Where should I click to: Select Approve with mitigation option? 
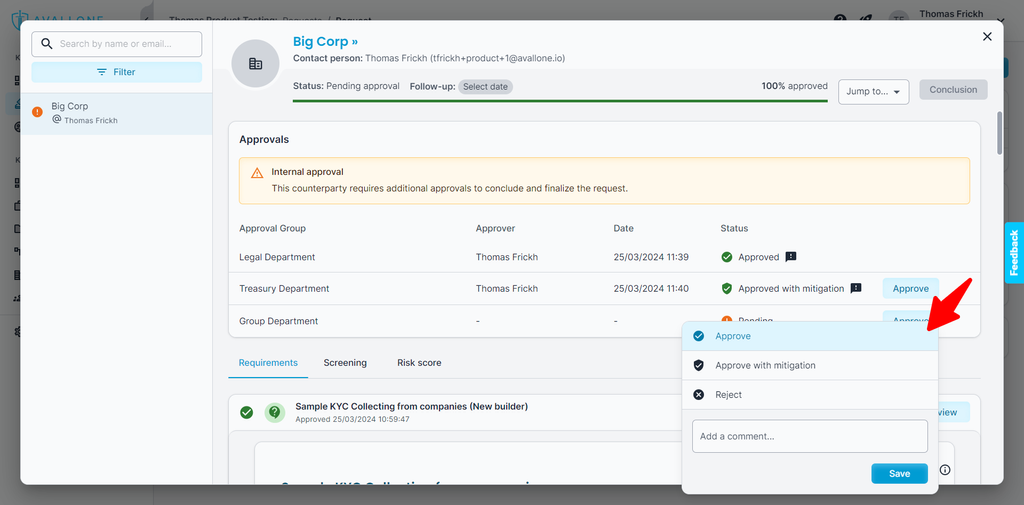point(810,365)
